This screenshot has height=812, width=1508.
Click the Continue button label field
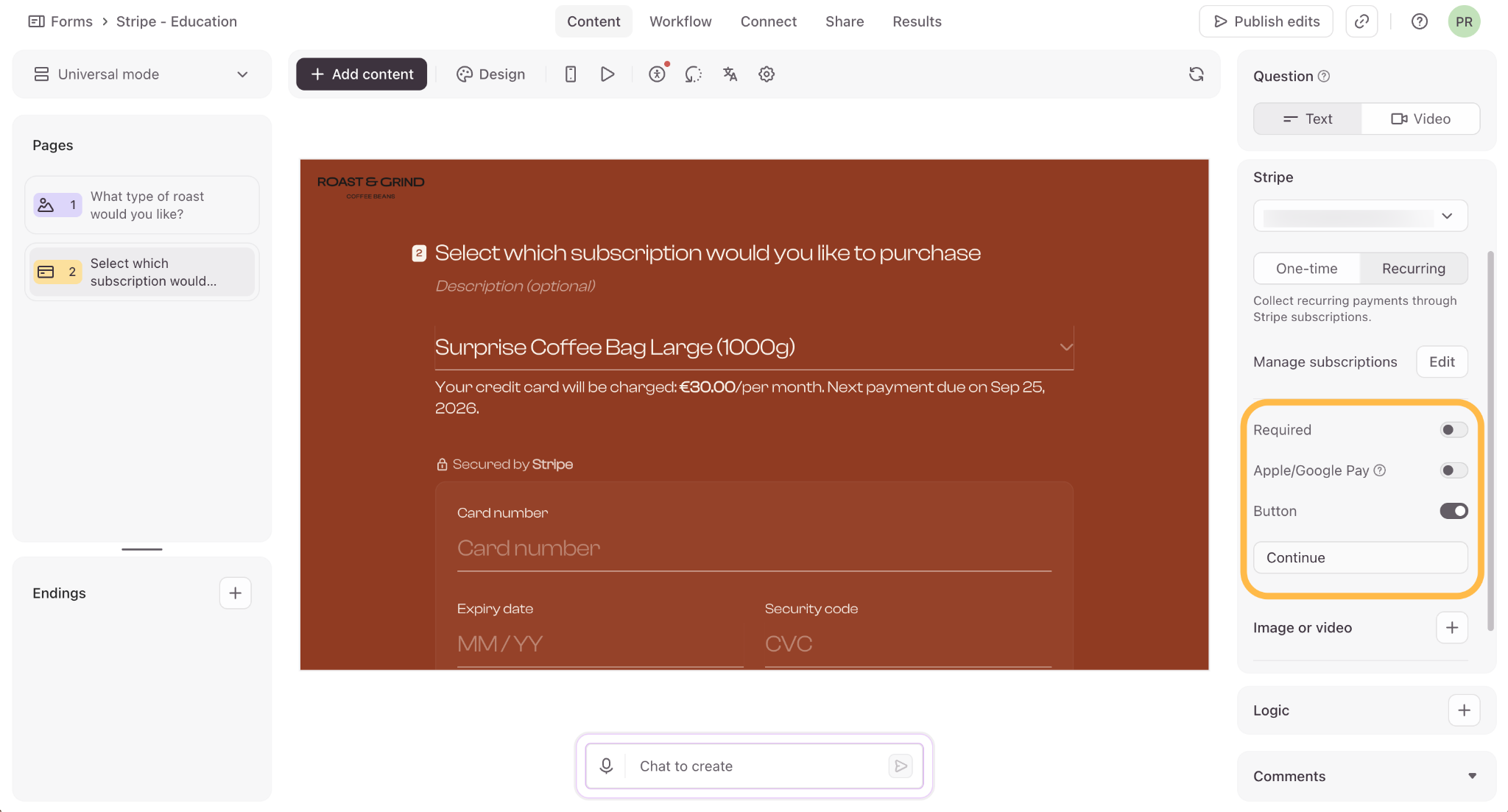(1361, 558)
